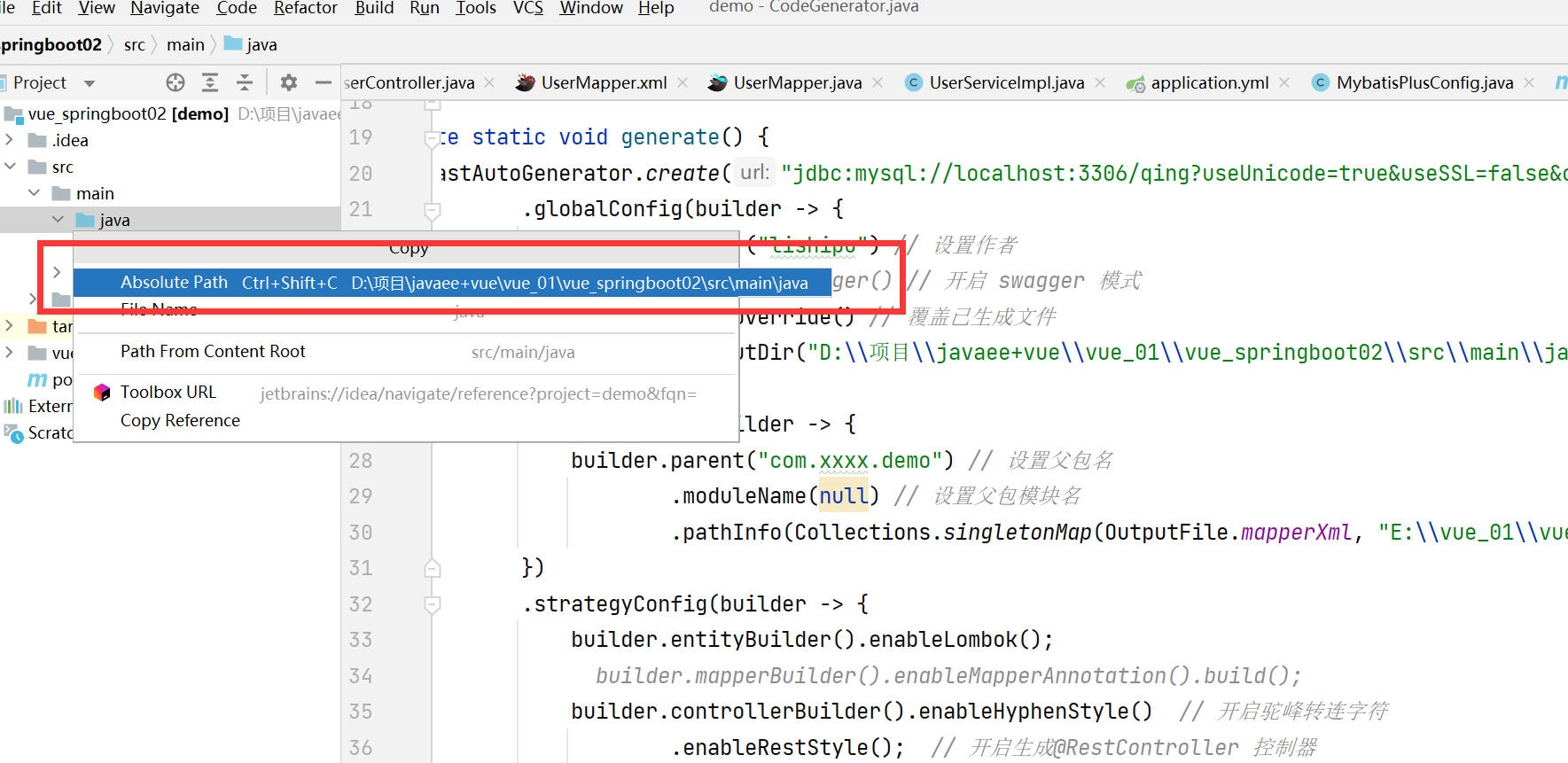Click the UserMapper.java file icon
The height and width of the screenshot is (763, 1568).
coord(717,82)
